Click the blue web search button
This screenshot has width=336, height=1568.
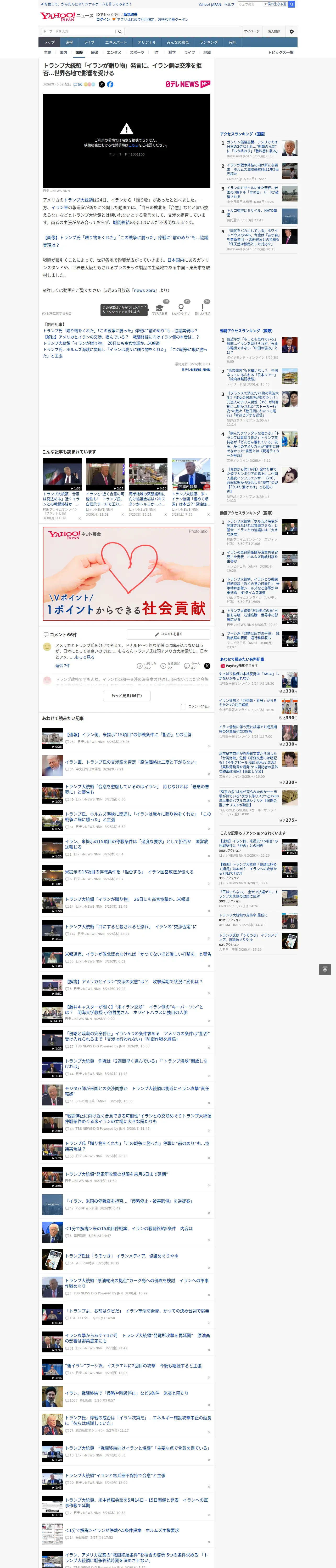(292, 4)
